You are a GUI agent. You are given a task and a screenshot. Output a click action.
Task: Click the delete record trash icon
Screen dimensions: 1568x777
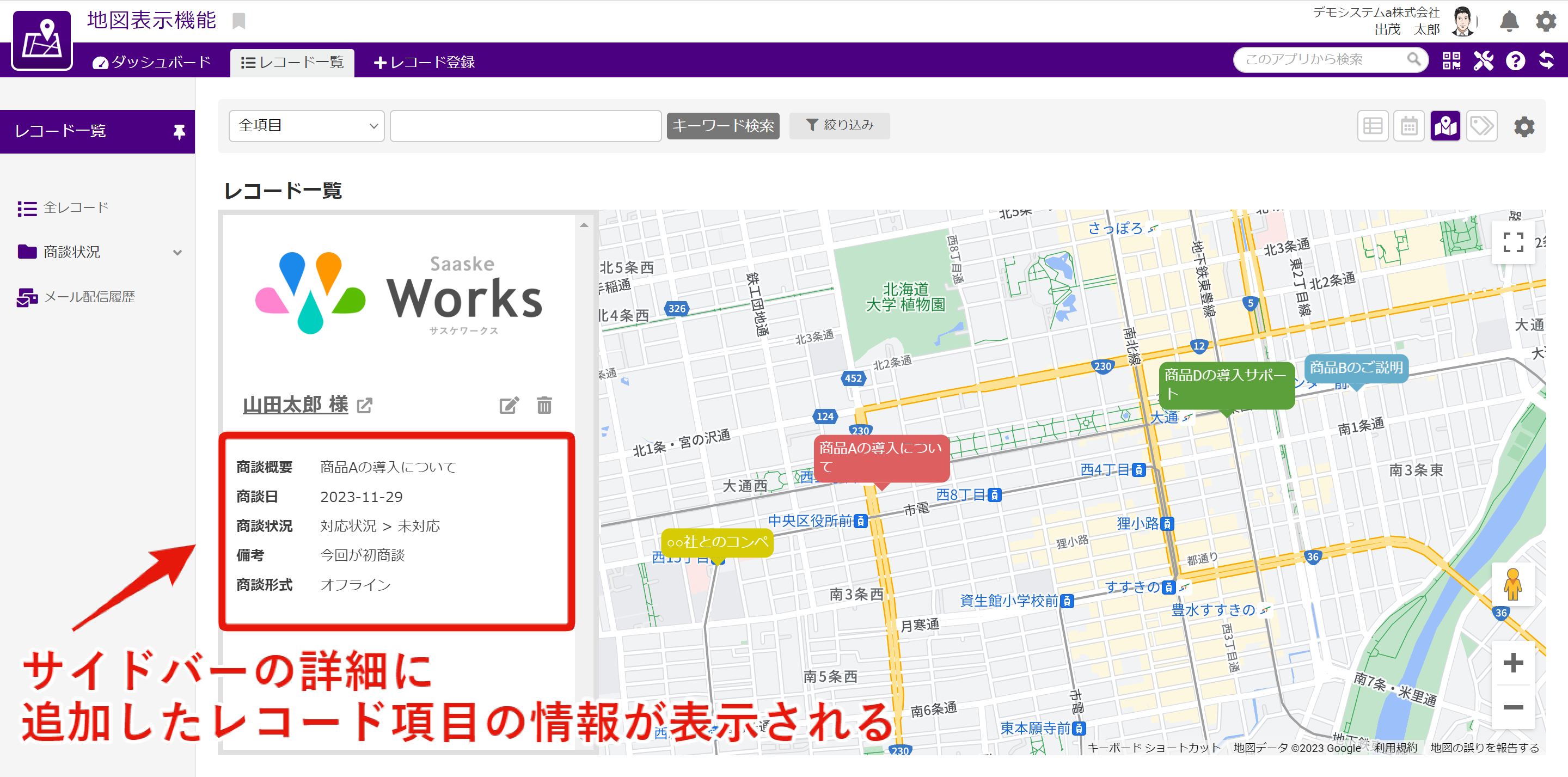pyautogui.click(x=544, y=405)
